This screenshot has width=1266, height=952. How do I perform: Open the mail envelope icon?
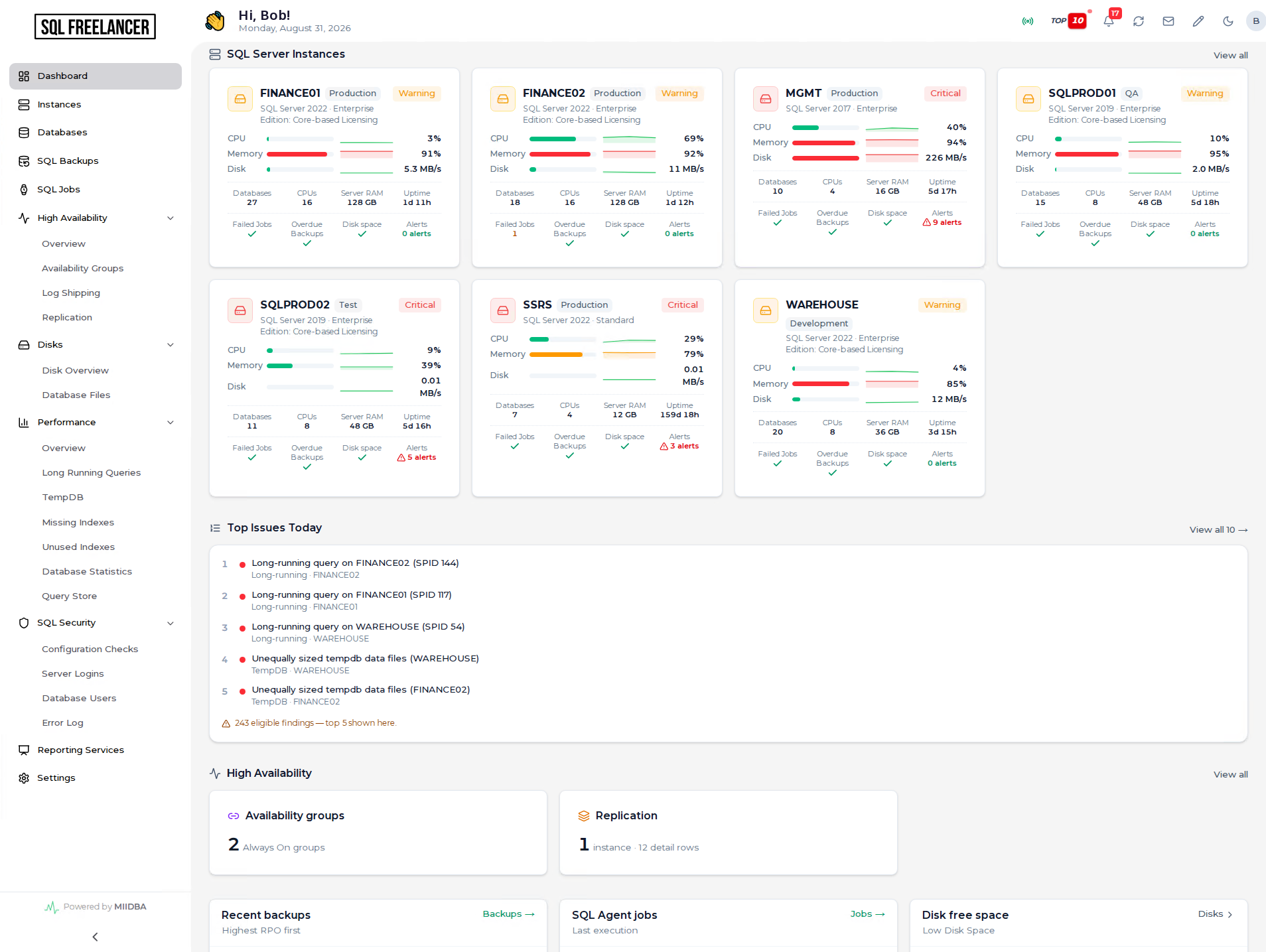click(x=1168, y=21)
